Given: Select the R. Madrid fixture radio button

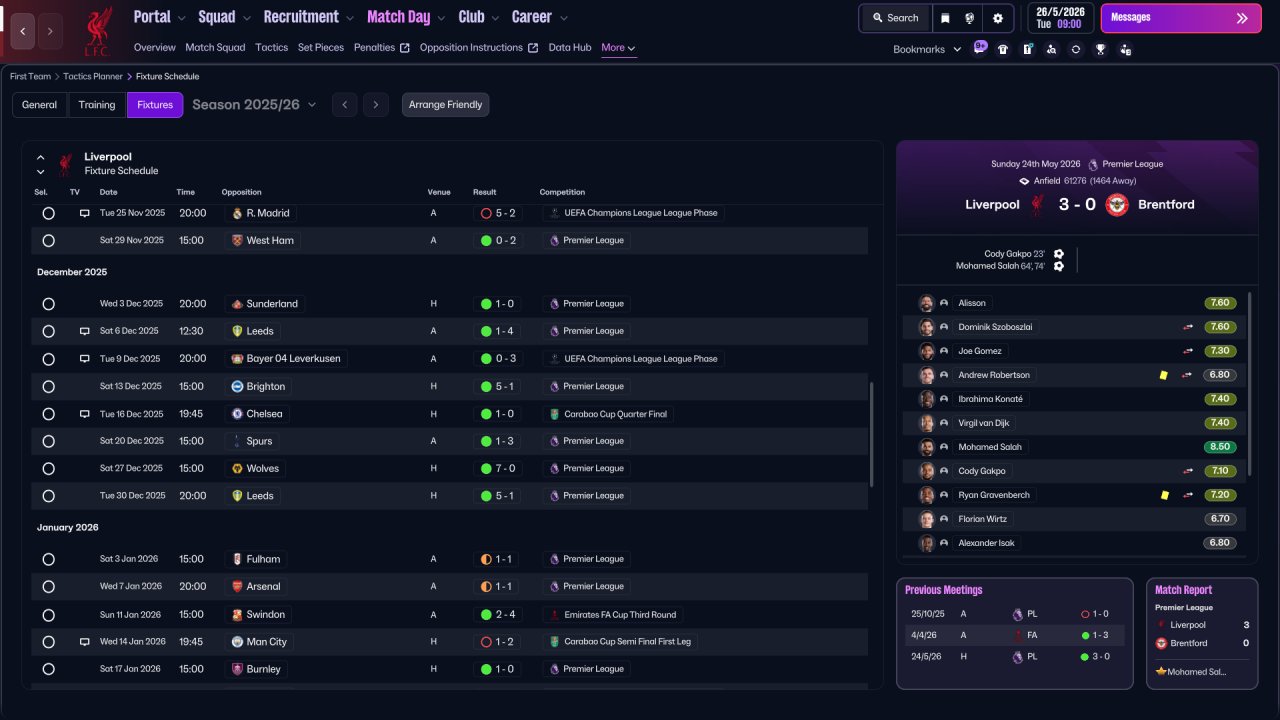Looking at the screenshot, I should click(x=48, y=213).
